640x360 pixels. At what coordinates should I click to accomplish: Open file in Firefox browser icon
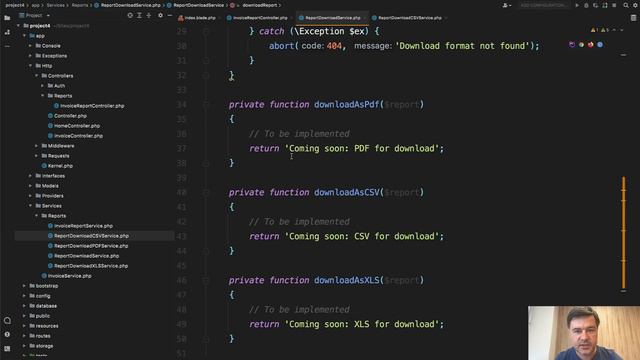point(591,44)
